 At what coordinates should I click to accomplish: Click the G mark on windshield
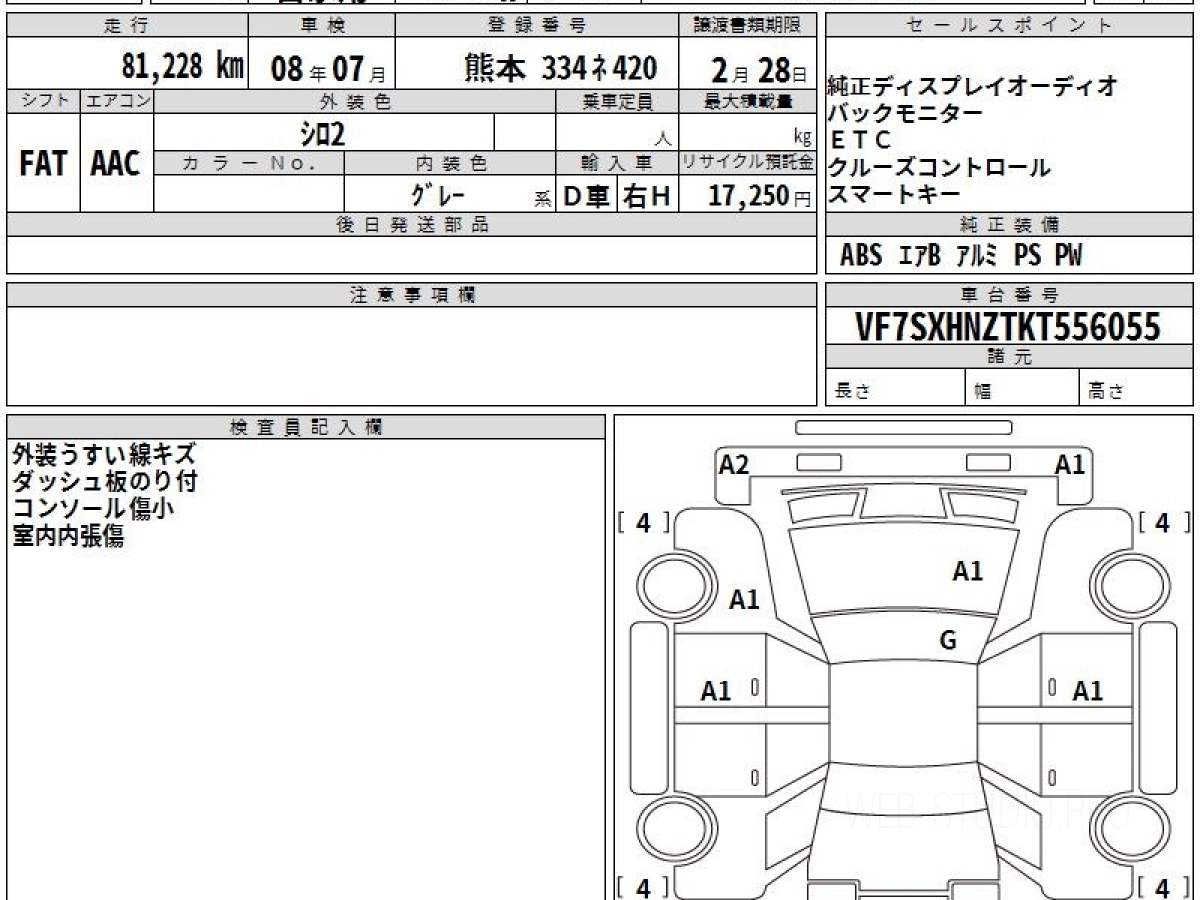tap(947, 641)
